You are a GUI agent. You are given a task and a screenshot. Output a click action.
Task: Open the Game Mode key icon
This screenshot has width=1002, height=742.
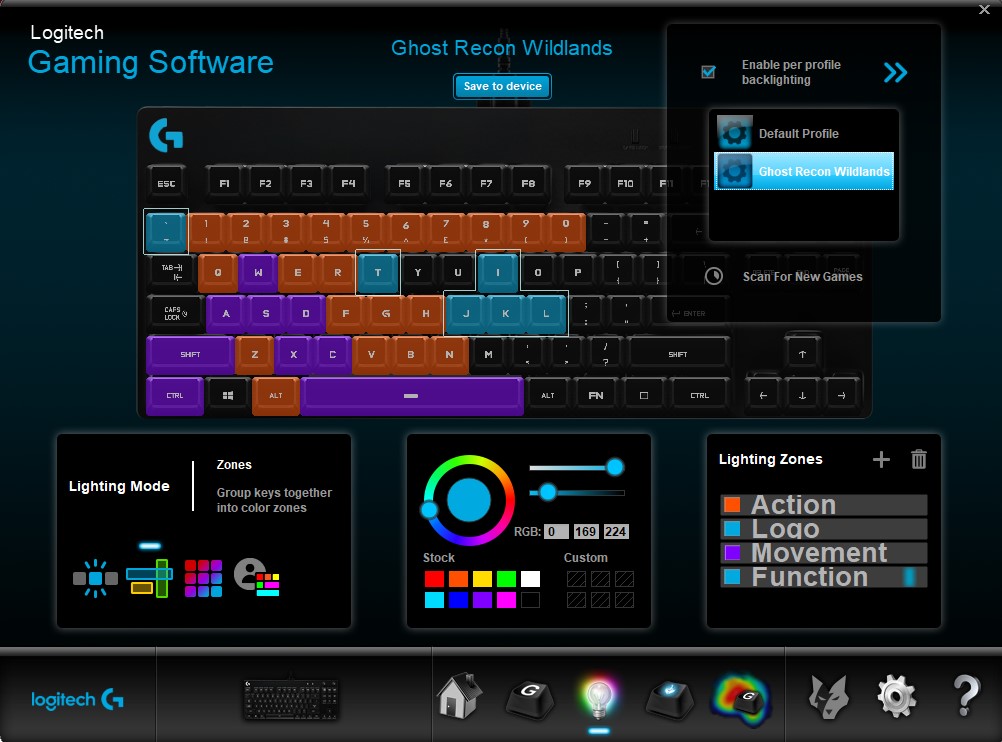669,699
